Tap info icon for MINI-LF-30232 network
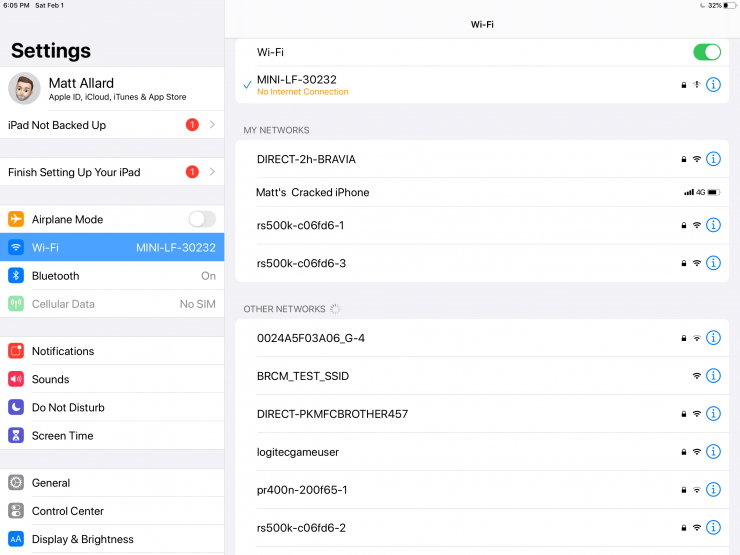740x555 pixels. pyautogui.click(x=713, y=85)
